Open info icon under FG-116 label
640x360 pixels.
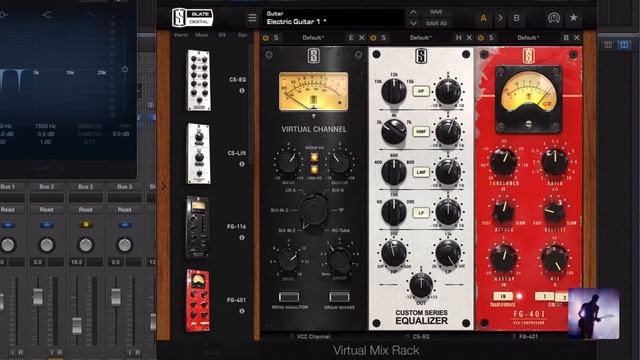click(242, 238)
